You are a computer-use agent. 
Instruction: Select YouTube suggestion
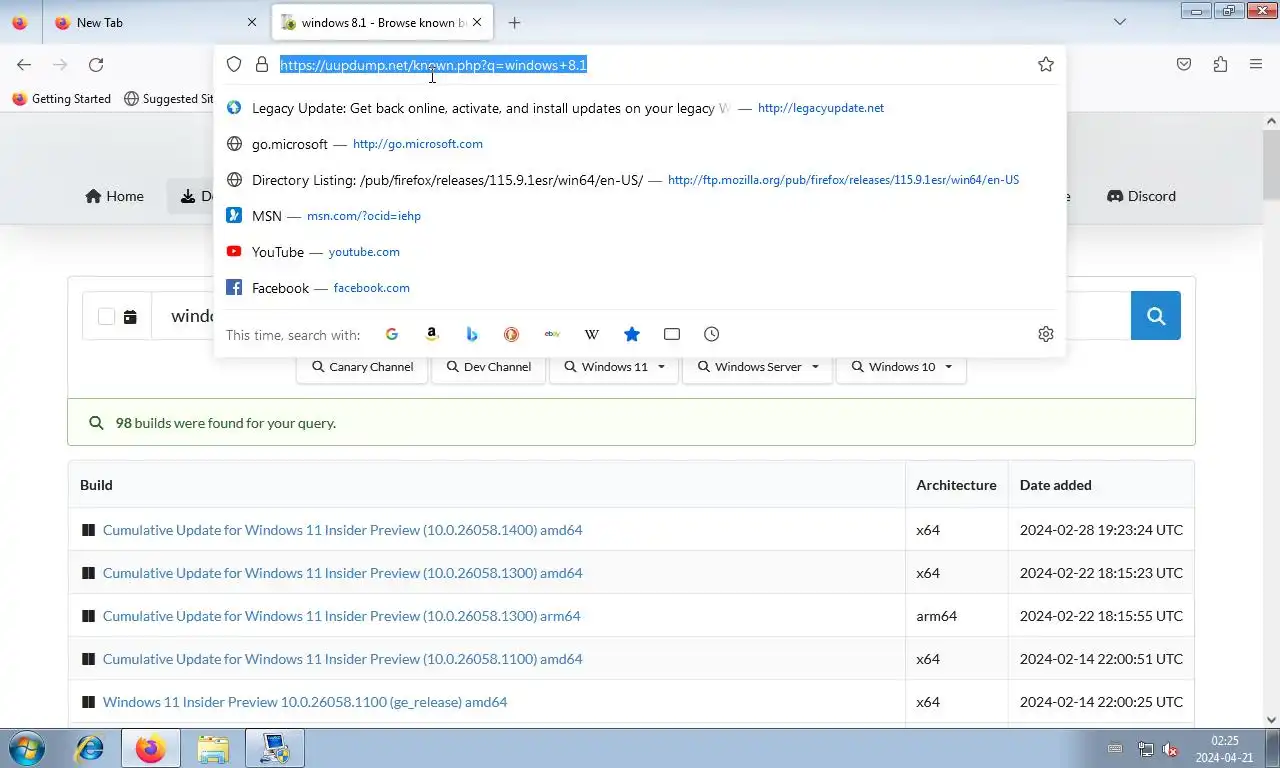(x=640, y=252)
